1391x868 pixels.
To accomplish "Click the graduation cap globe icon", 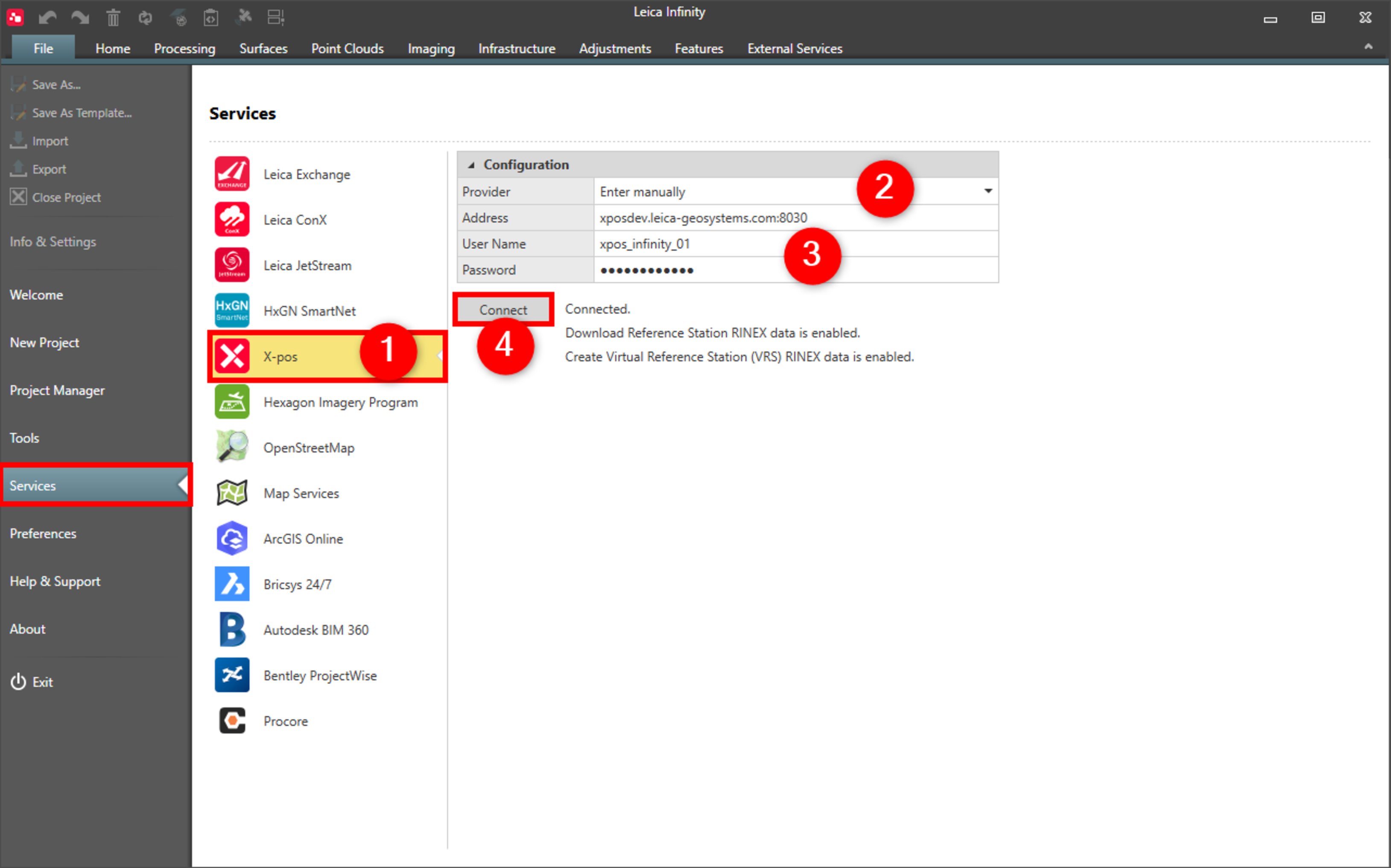I will point(178,18).
